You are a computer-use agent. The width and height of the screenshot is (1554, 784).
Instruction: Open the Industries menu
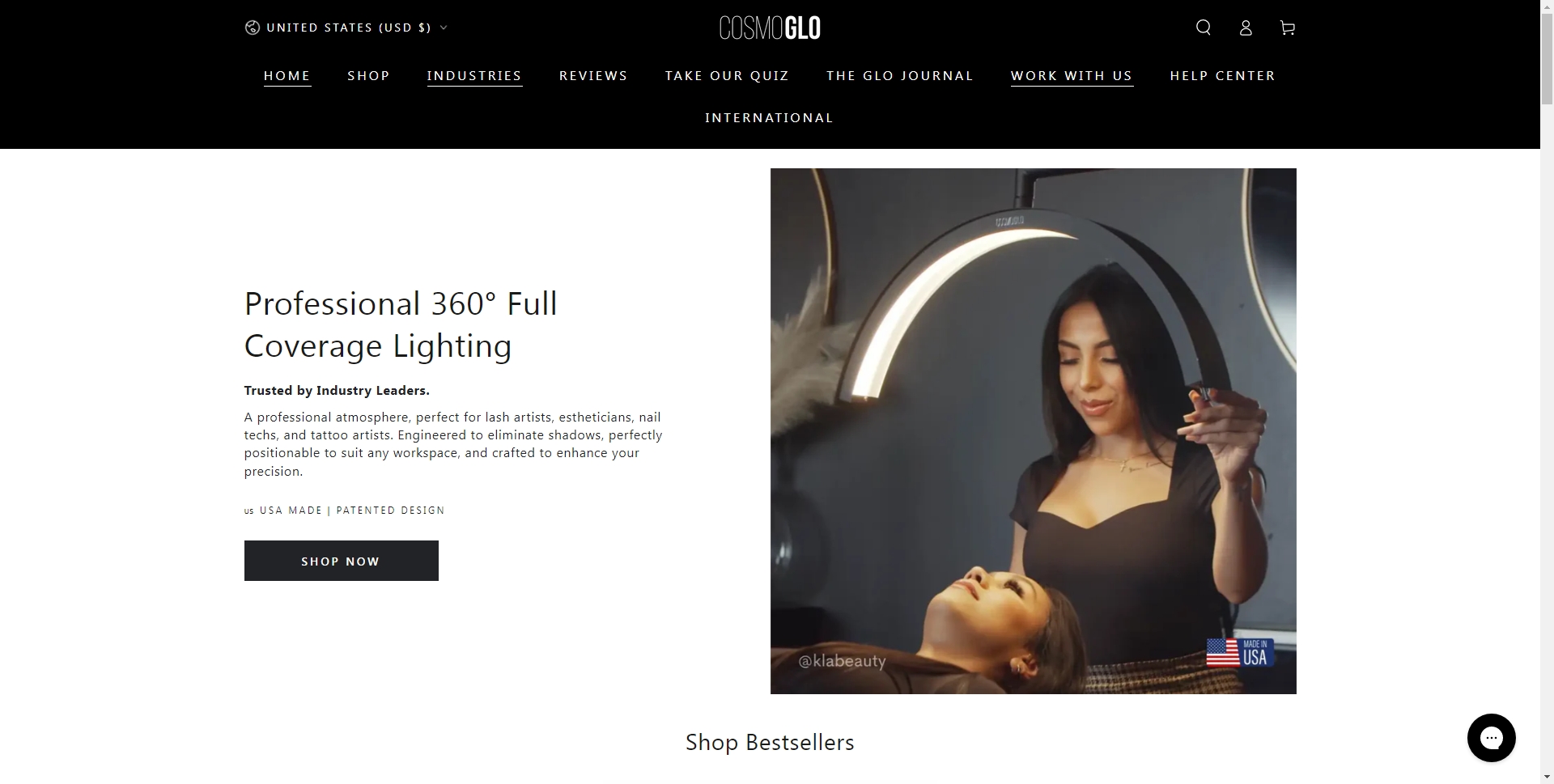tap(474, 75)
